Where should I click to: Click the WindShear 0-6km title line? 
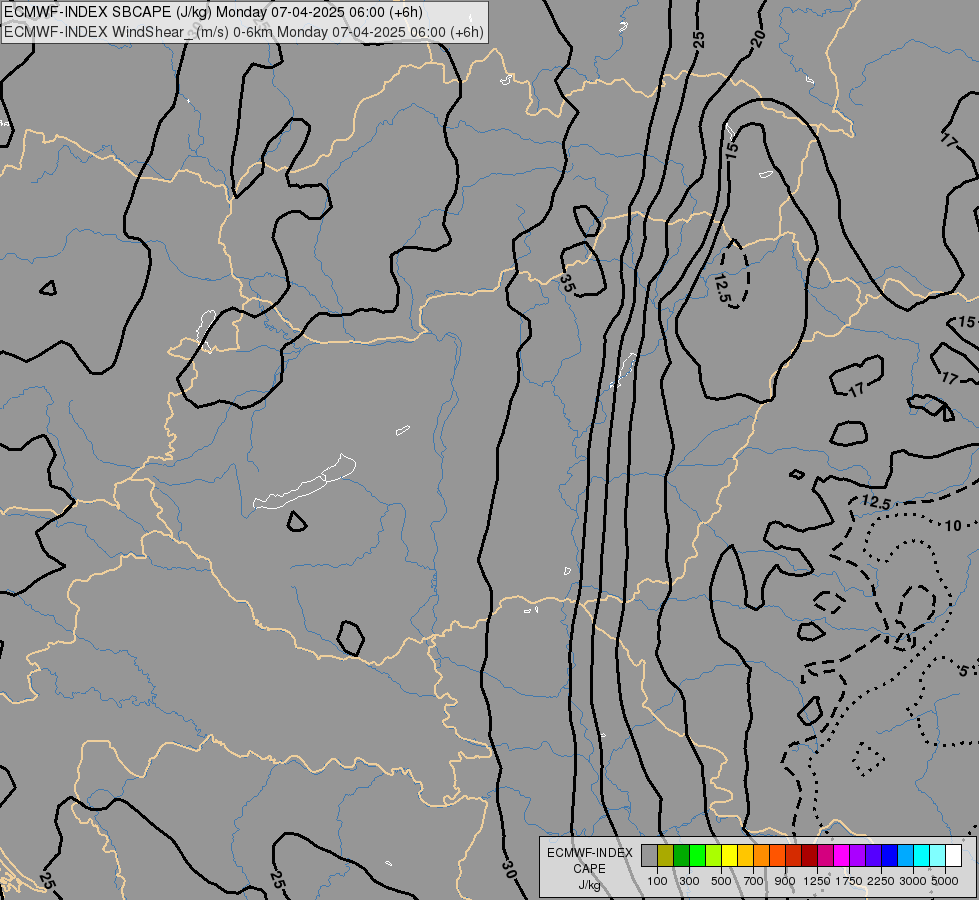[244, 32]
